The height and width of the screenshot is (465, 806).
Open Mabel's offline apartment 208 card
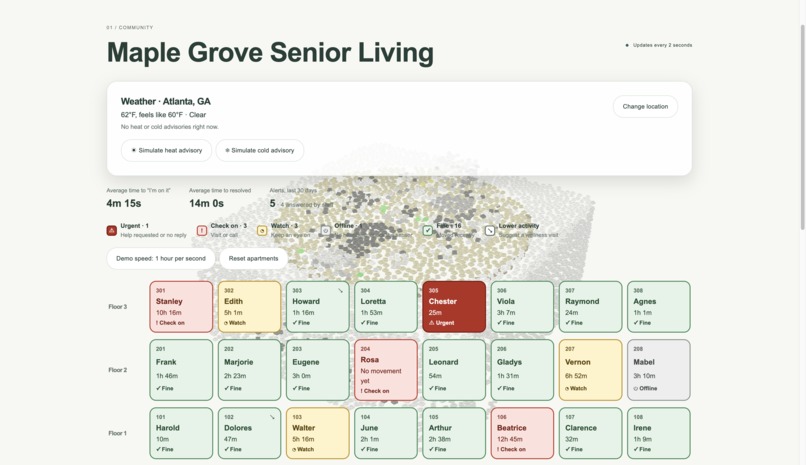pyautogui.click(x=658, y=370)
